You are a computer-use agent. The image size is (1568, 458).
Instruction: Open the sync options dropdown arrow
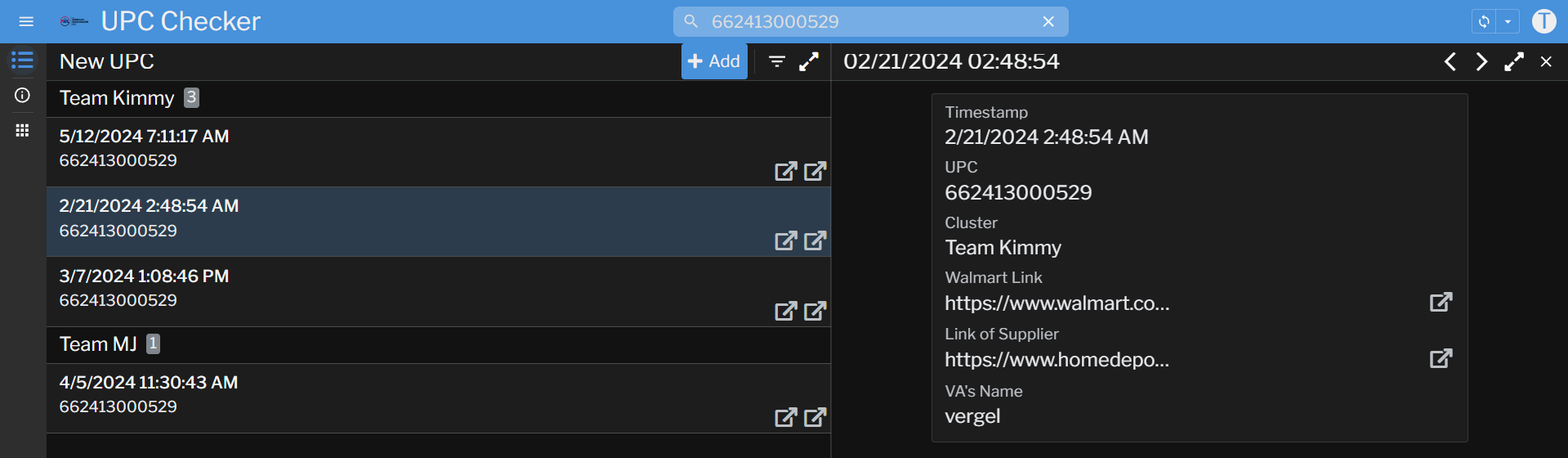[1508, 22]
